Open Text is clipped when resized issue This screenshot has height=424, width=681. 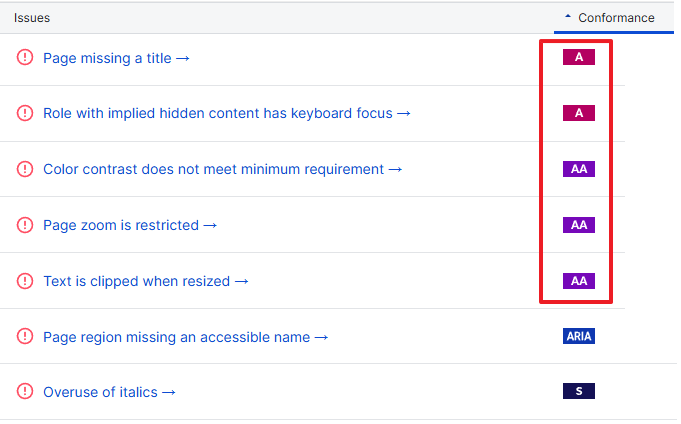(146, 281)
